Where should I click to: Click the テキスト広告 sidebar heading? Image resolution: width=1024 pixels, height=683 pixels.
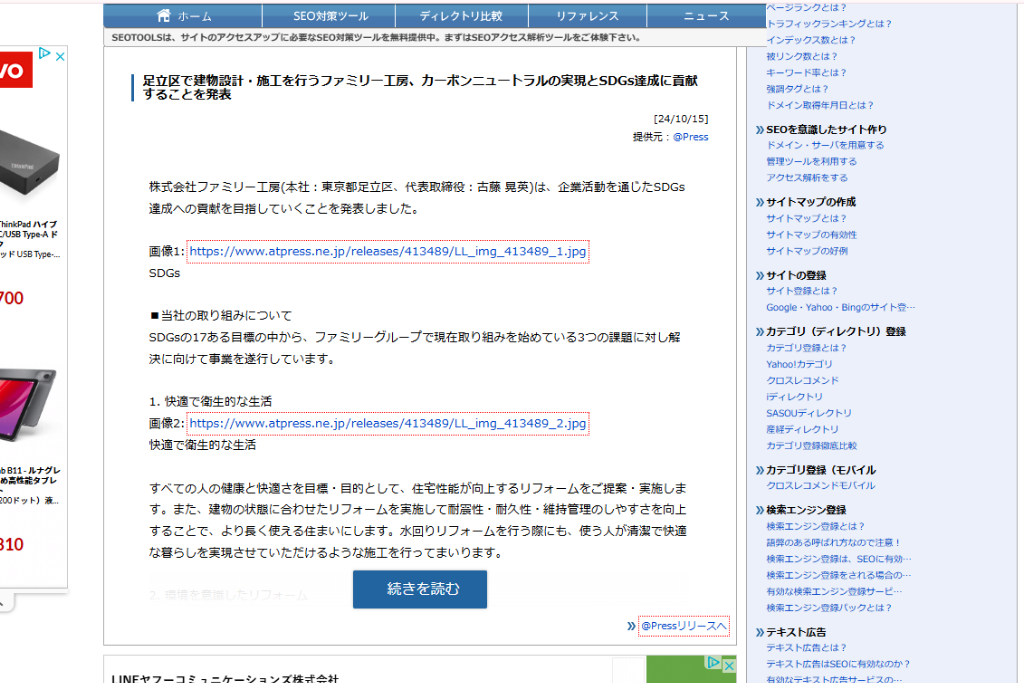[x=796, y=631]
